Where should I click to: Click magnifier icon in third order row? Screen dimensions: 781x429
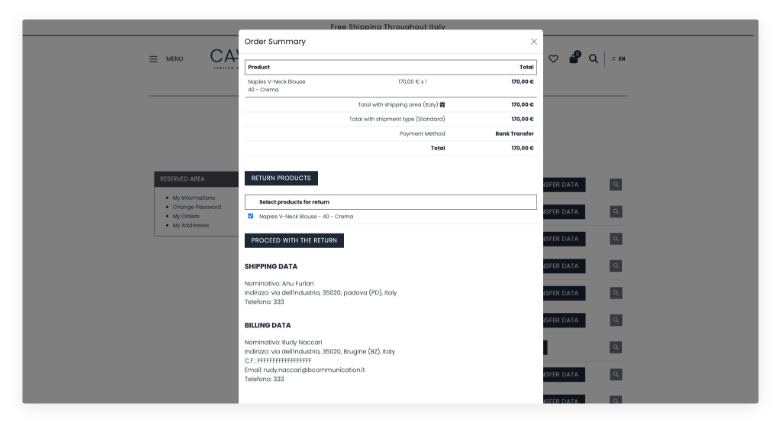pos(615,239)
